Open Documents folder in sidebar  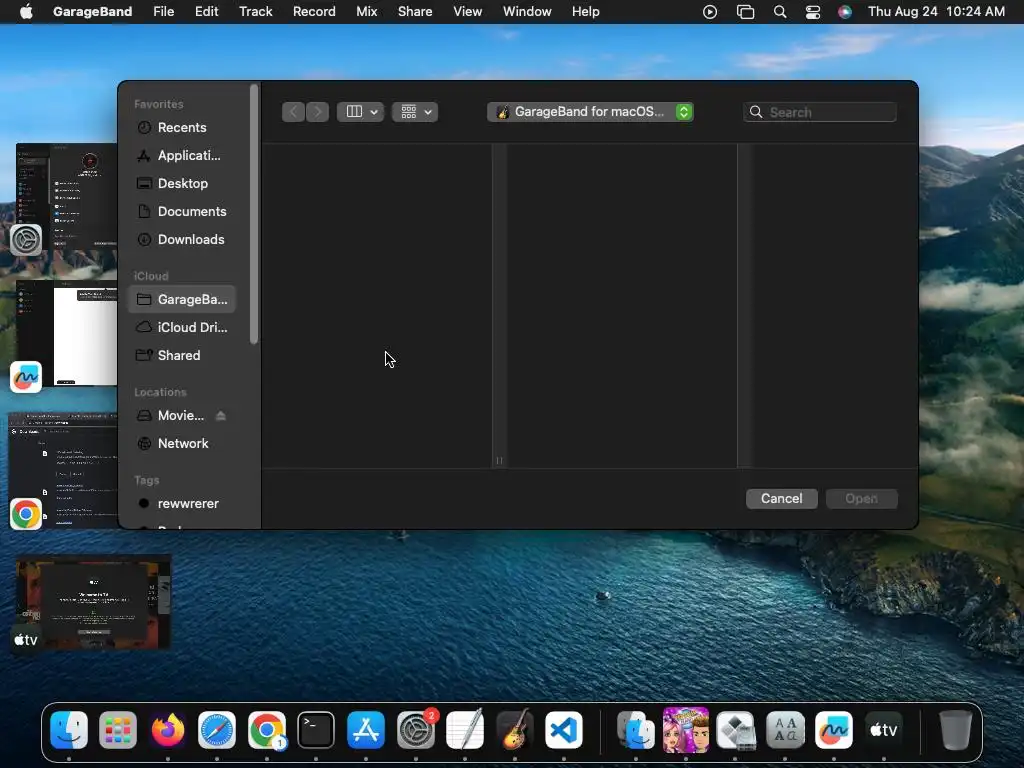coord(182,212)
